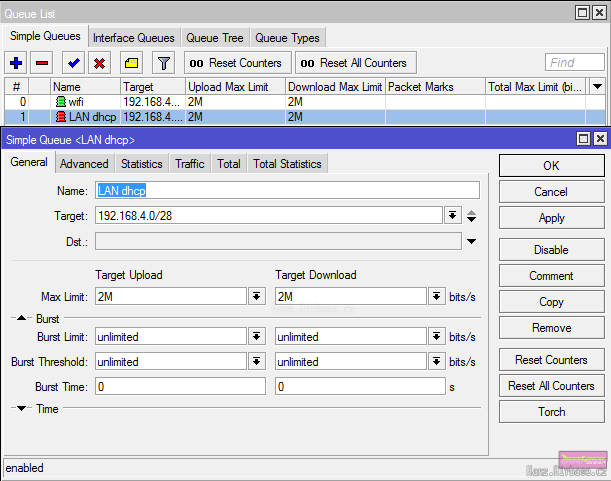Click Apply button

(x=552, y=218)
